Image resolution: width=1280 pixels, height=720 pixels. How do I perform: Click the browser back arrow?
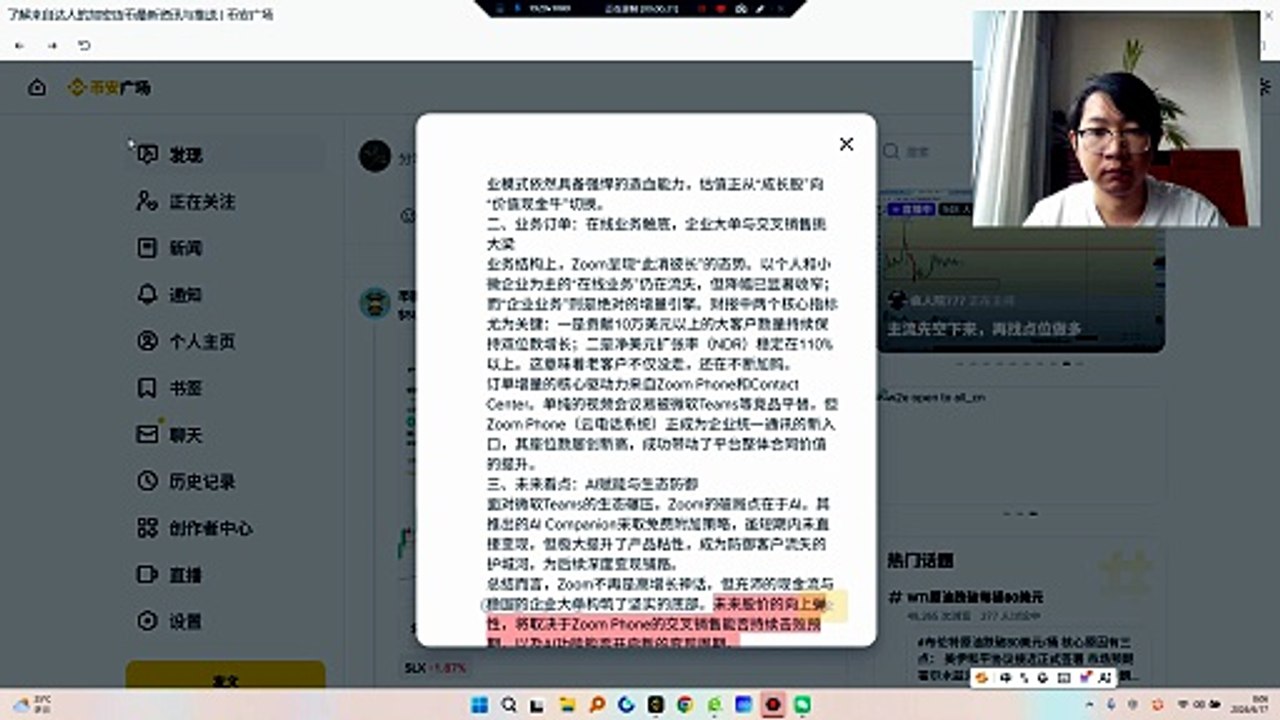(19, 46)
